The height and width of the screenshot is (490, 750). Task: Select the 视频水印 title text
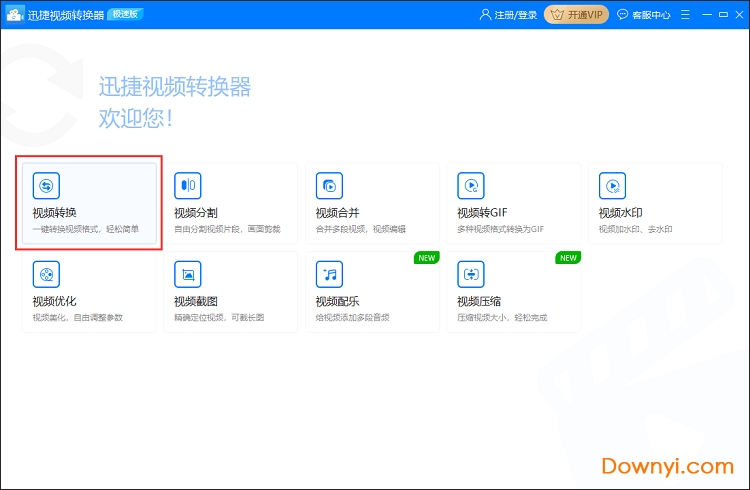[x=620, y=212]
